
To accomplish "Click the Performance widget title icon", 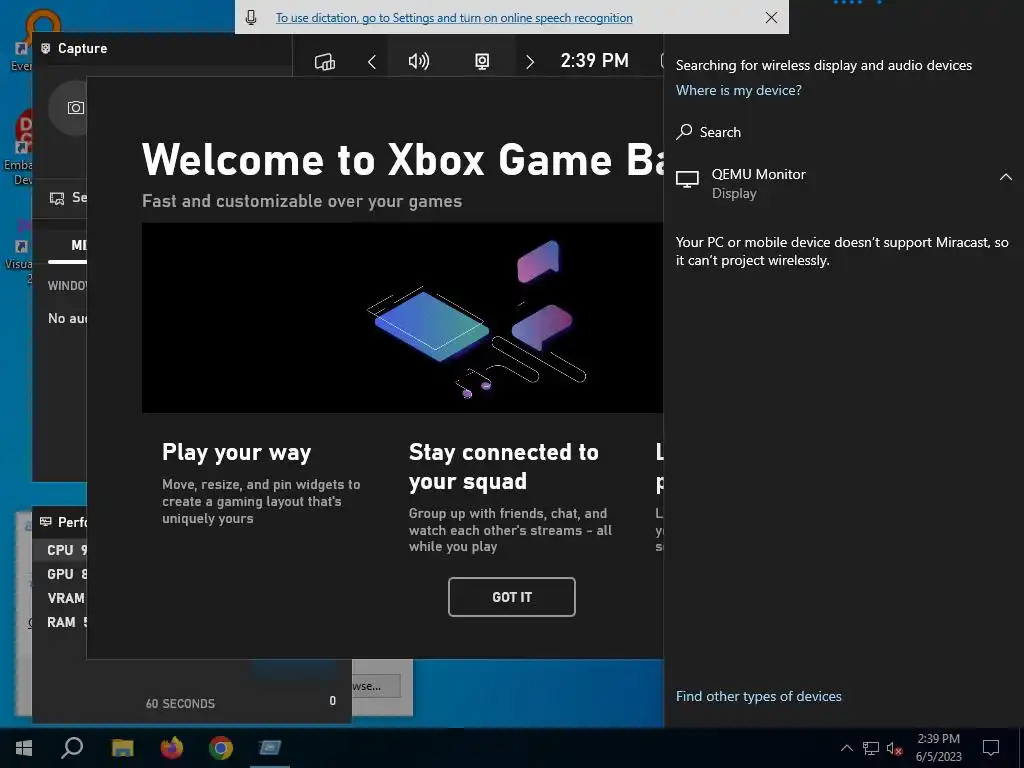I will [x=46, y=522].
